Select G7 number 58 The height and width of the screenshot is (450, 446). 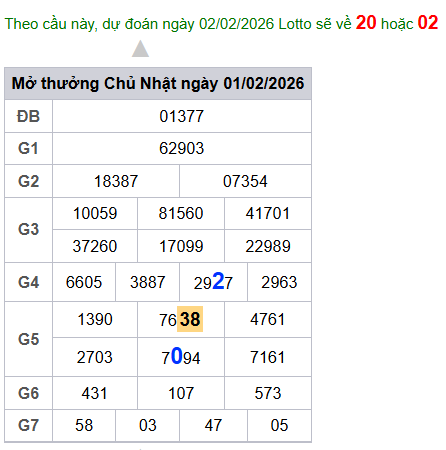point(84,425)
